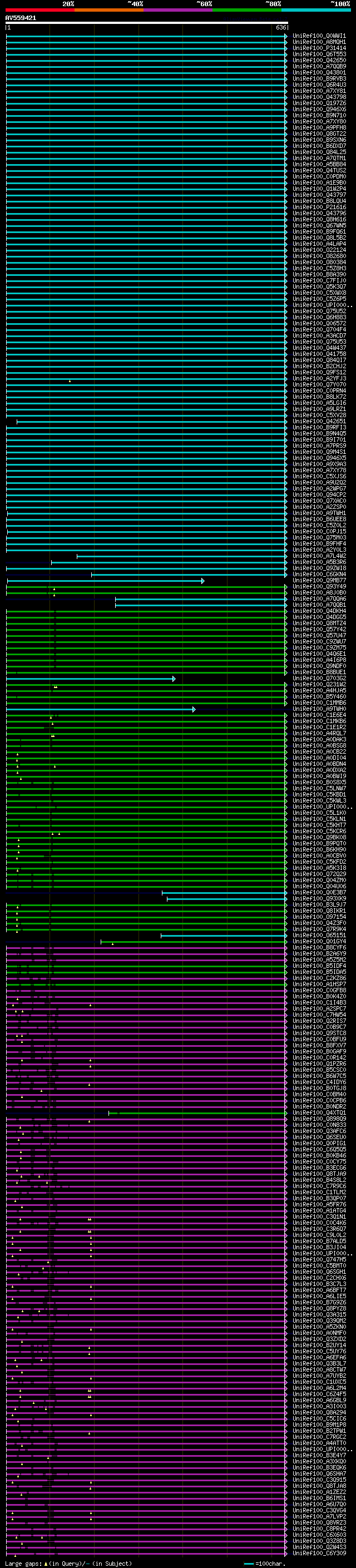Screen dimensions: 356x1568
Task: Click the green alignment bar for UniRef100_C9ZWU7
Action: coord(147,641)
